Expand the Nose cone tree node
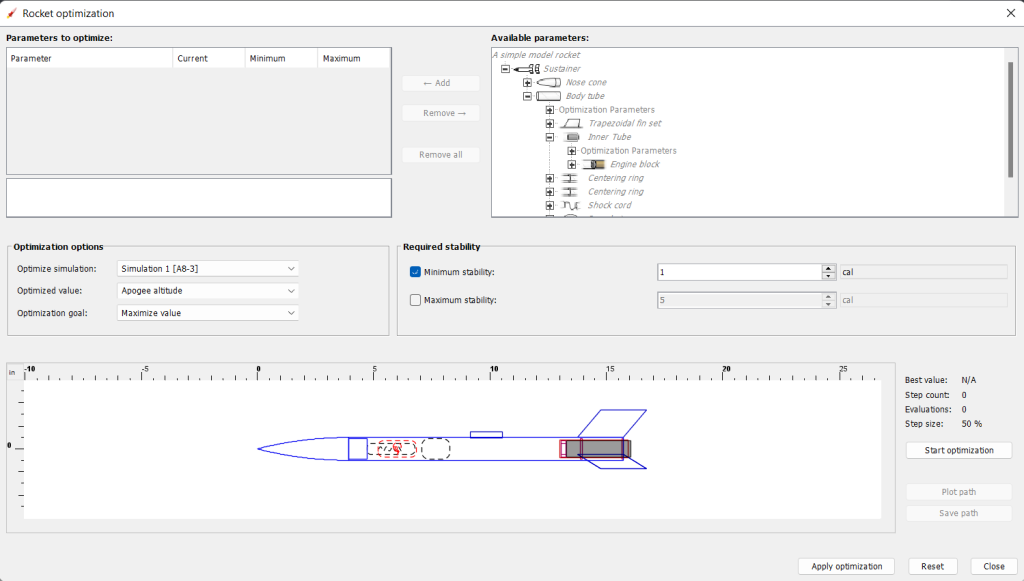 click(527, 83)
